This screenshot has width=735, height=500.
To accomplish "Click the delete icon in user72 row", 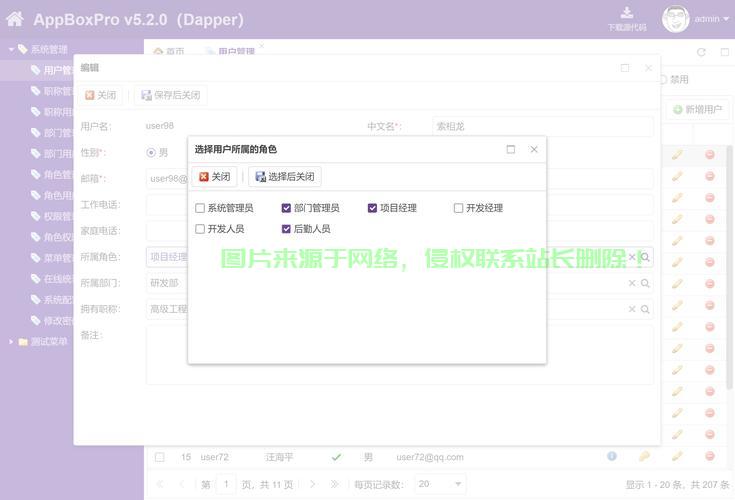I will [710, 457].
